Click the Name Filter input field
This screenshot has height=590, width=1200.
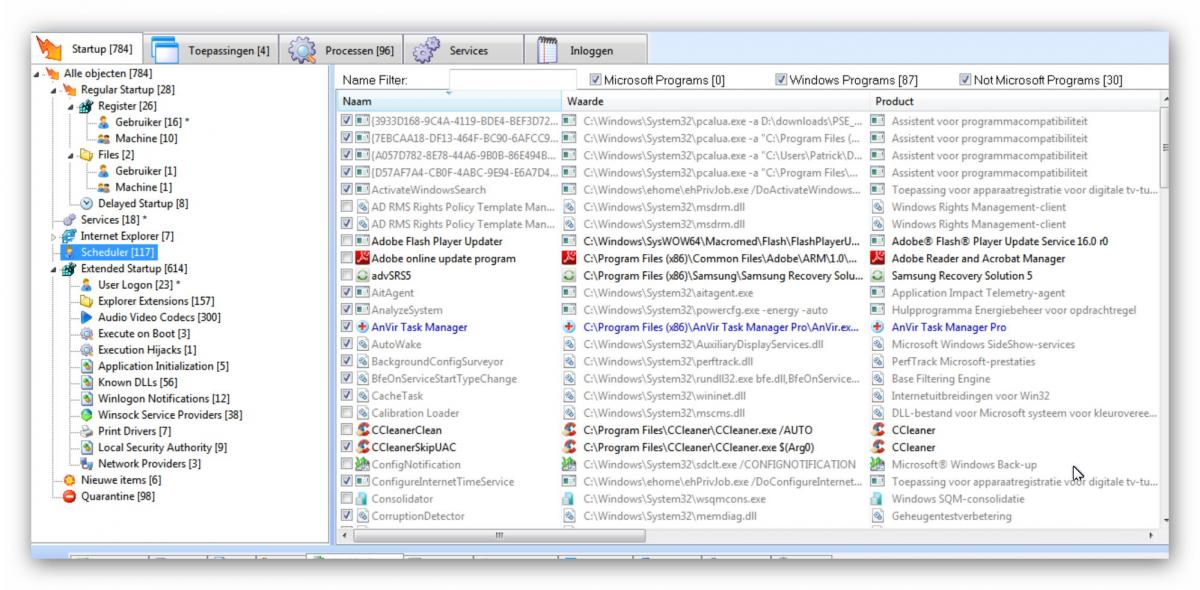point(513,79)
